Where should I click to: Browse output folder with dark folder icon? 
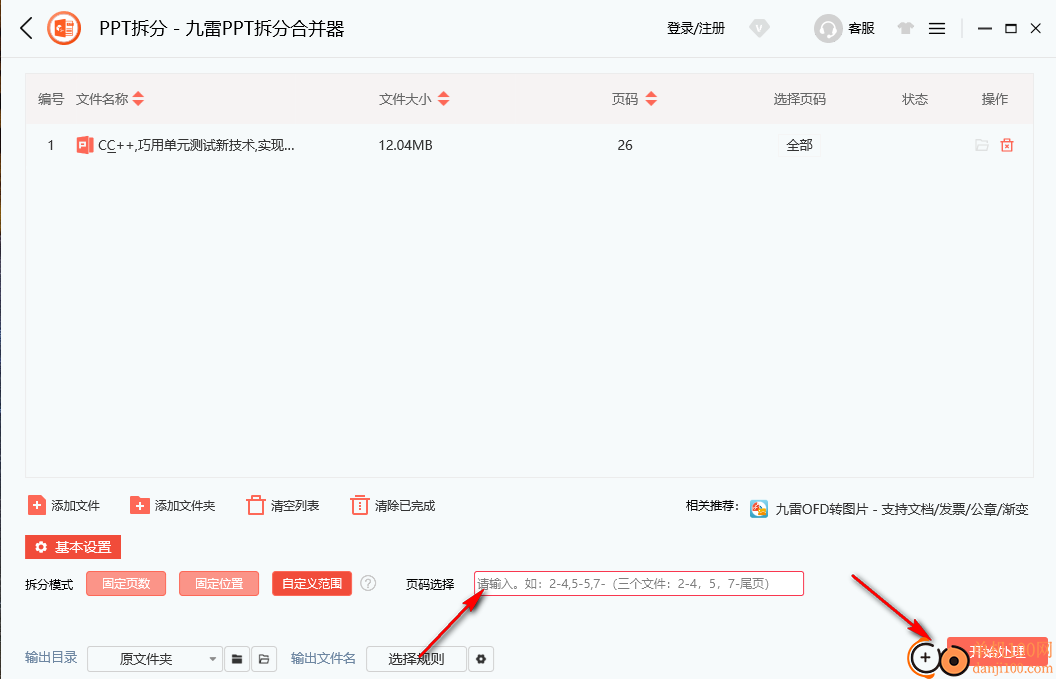237,659
